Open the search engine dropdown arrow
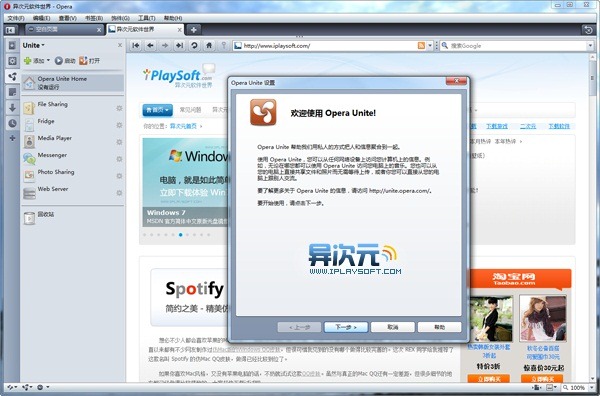The width and height of the screenshot is (600, 396). [590, 46]
